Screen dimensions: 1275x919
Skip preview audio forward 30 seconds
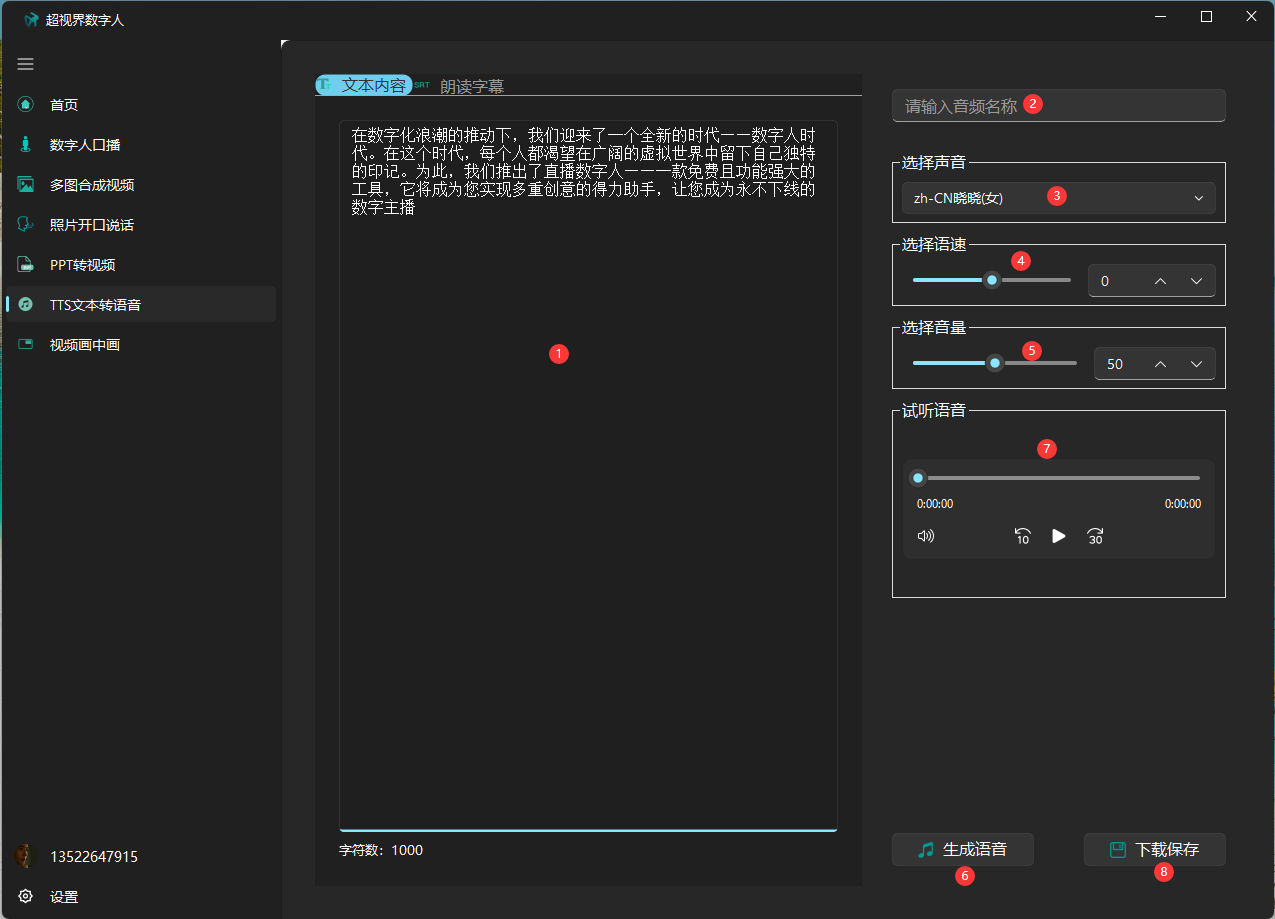coord(1095,536)
